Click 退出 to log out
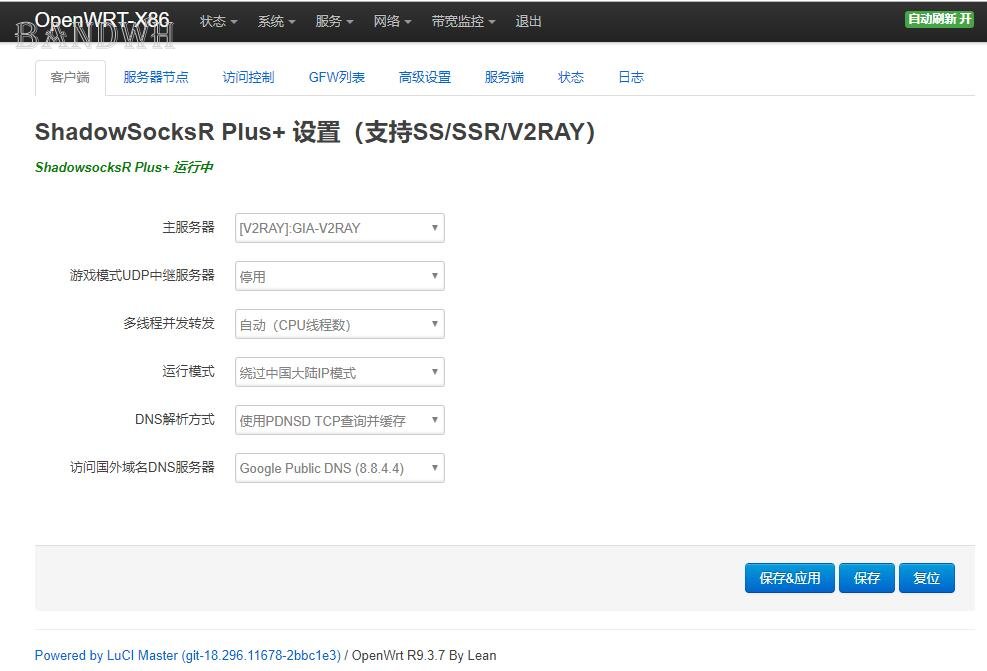The image size is (987, 671). tap(528, 21)
